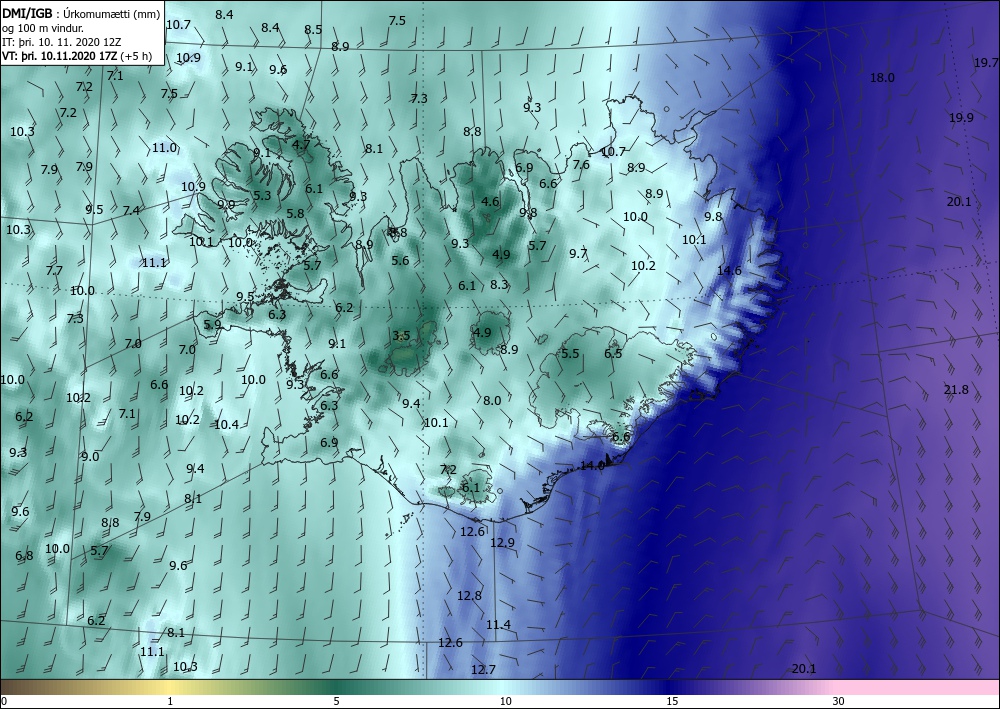The height and width of the screenshot is (709, 1000).
Task: Click the map value 8.3
Action: point(499,285)
